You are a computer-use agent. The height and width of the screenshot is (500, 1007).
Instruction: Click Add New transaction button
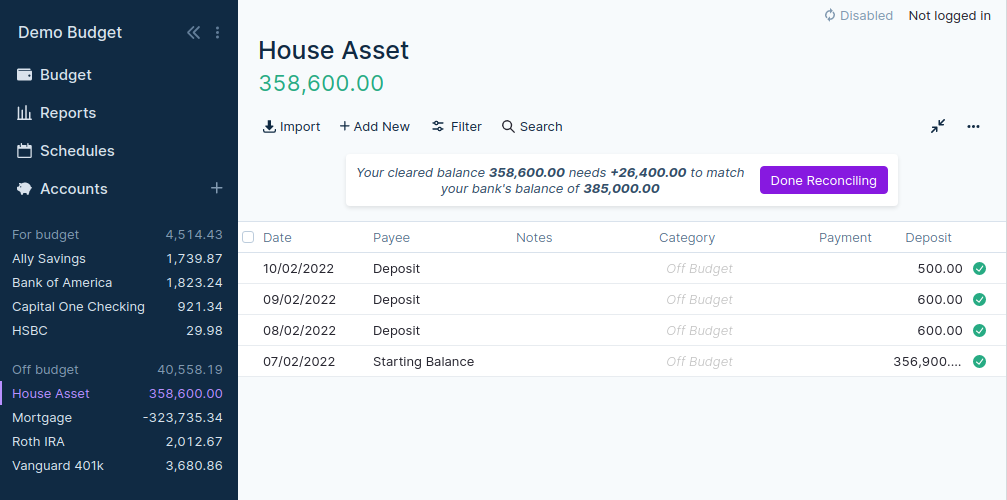(x=374, y=127)
